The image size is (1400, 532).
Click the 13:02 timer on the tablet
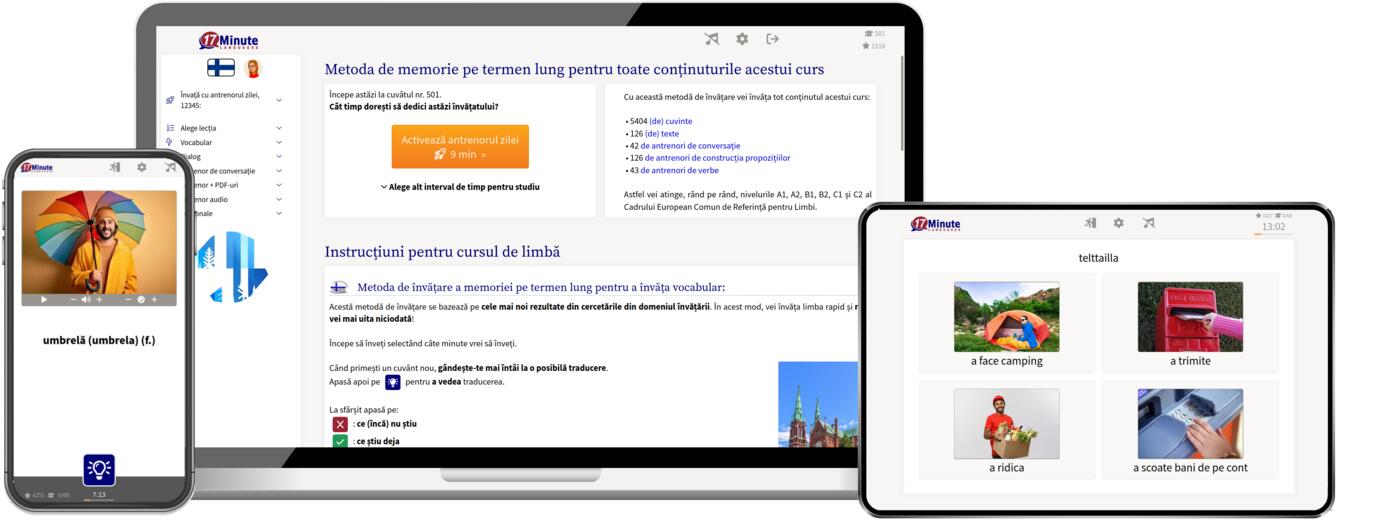coord(1273,227)
